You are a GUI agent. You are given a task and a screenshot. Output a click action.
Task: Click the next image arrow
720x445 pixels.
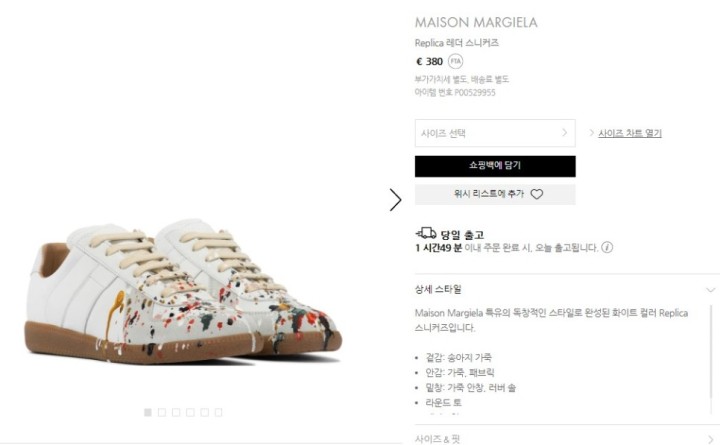coord(395,200)
